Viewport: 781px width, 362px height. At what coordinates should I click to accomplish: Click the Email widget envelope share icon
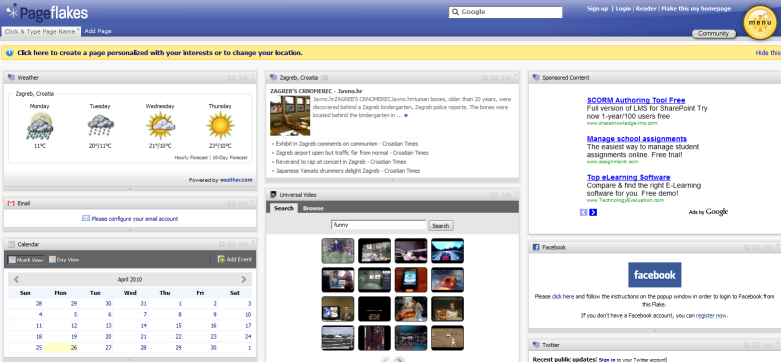[232, 203]
